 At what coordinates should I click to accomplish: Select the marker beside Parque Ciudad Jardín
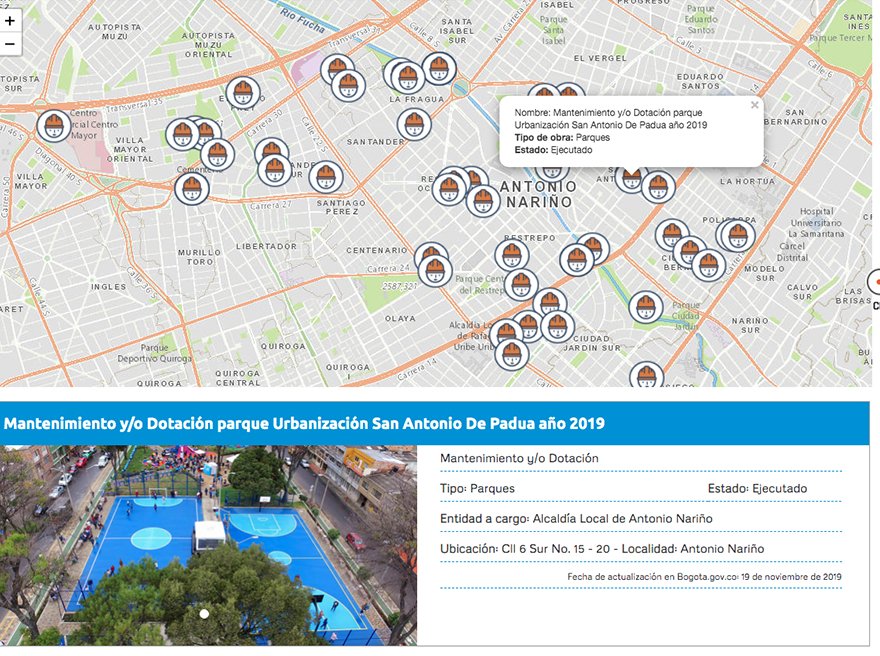[x=646, y=308]
